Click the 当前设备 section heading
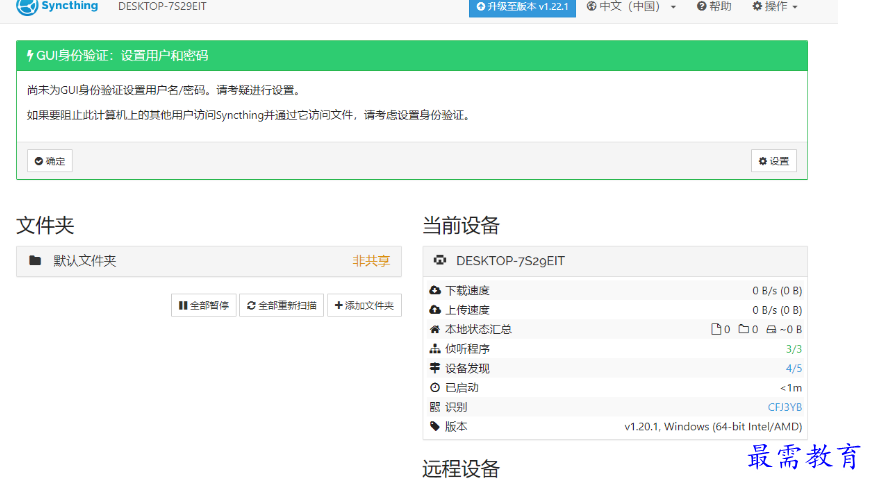The image size is (869, 488). (461, 225)
